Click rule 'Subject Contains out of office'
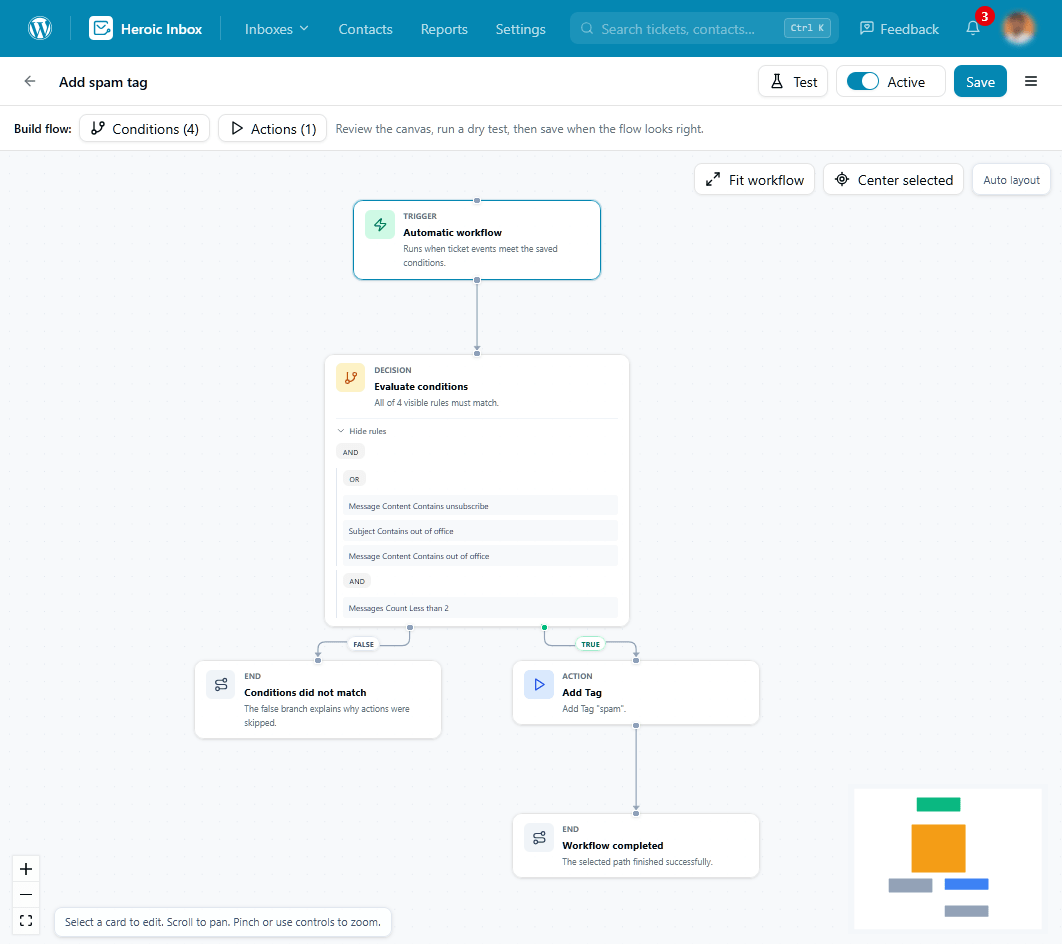The width and height of the screenshot is (1062, 944). [480, 531]
